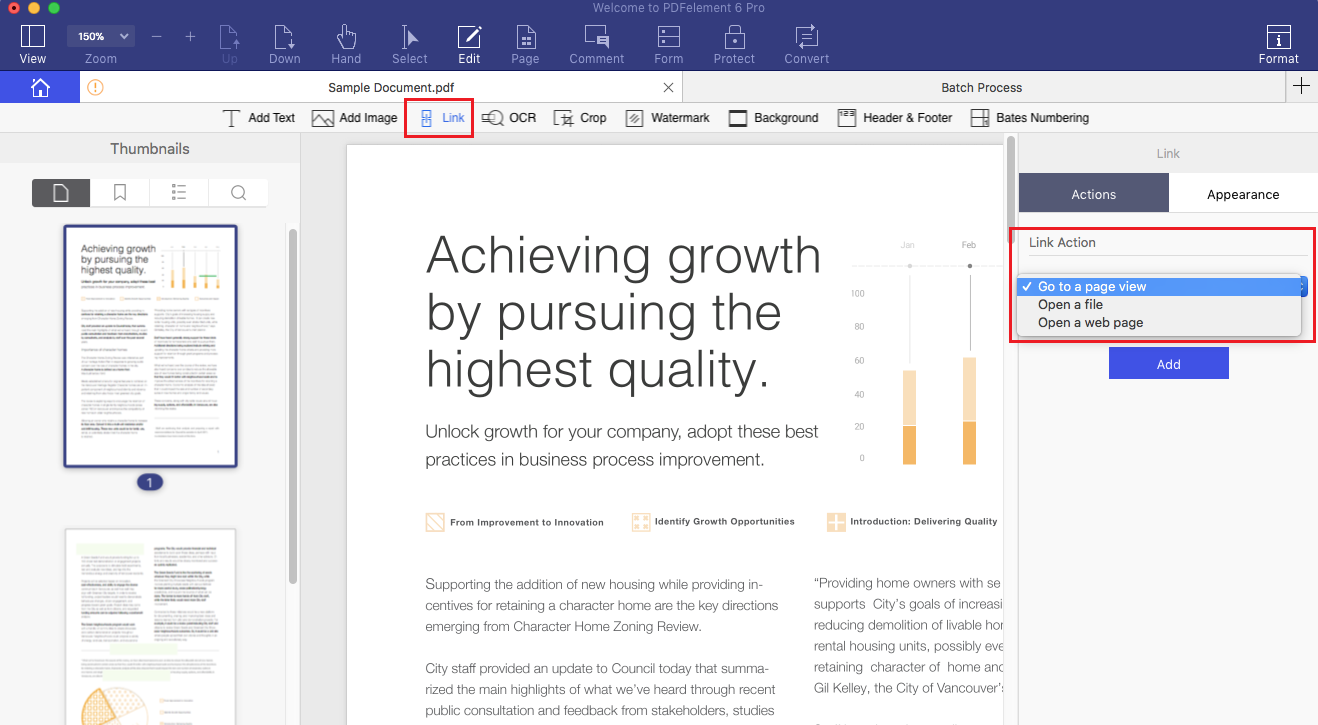Choose 'Open a web page' option
The height and width of the screenshot is (725, 1318).
click(x=1090, y=323)
